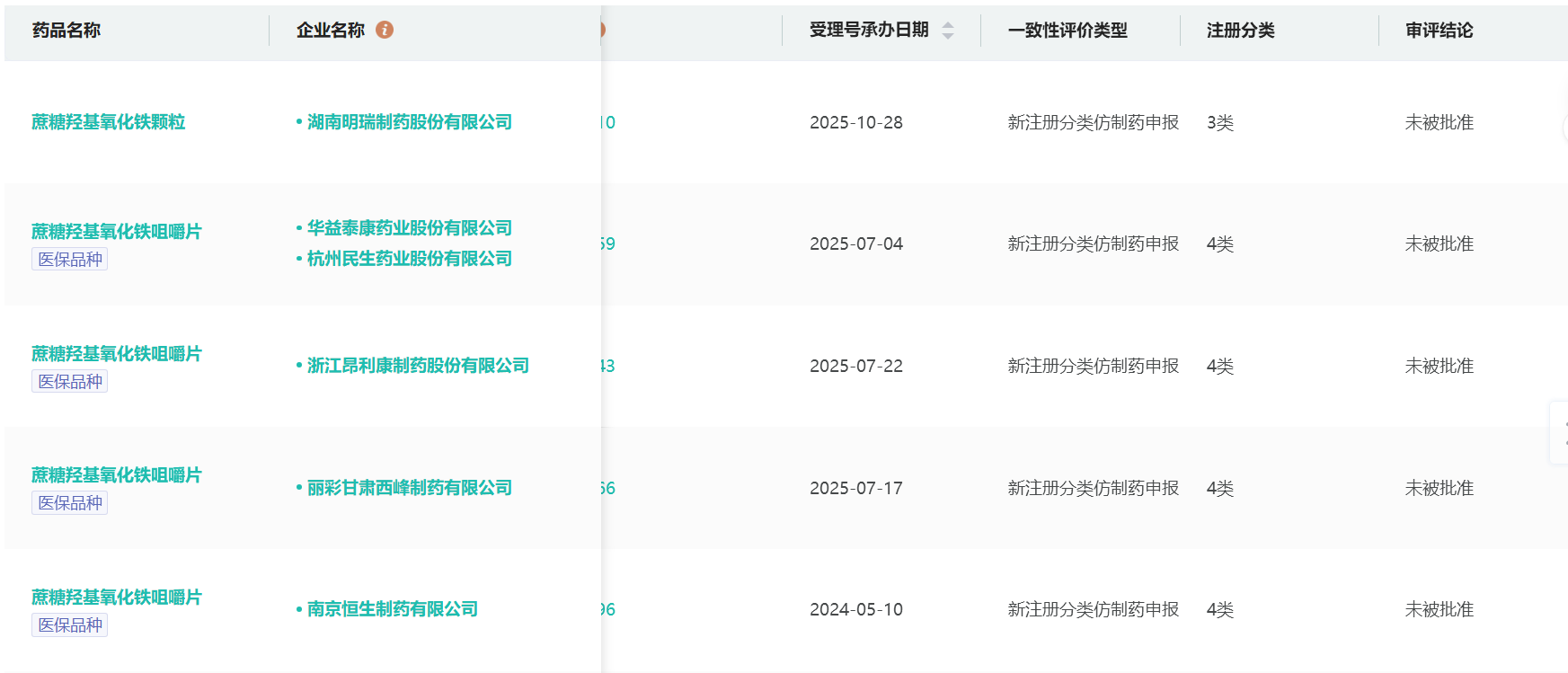This screenshot has width=1568, height=673.
Task: Click 4类 in the 2024-05-10 row
Action: [x=1220, y=610]
